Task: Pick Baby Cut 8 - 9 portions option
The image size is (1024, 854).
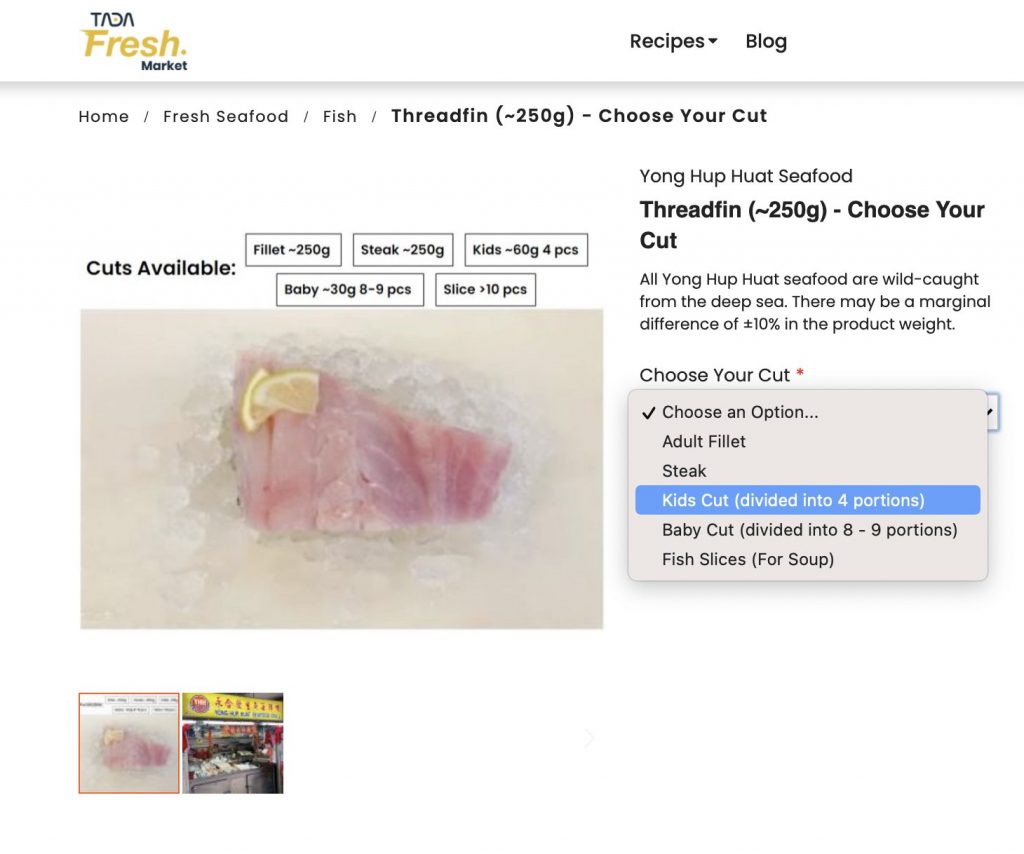Action: (808, 530)
